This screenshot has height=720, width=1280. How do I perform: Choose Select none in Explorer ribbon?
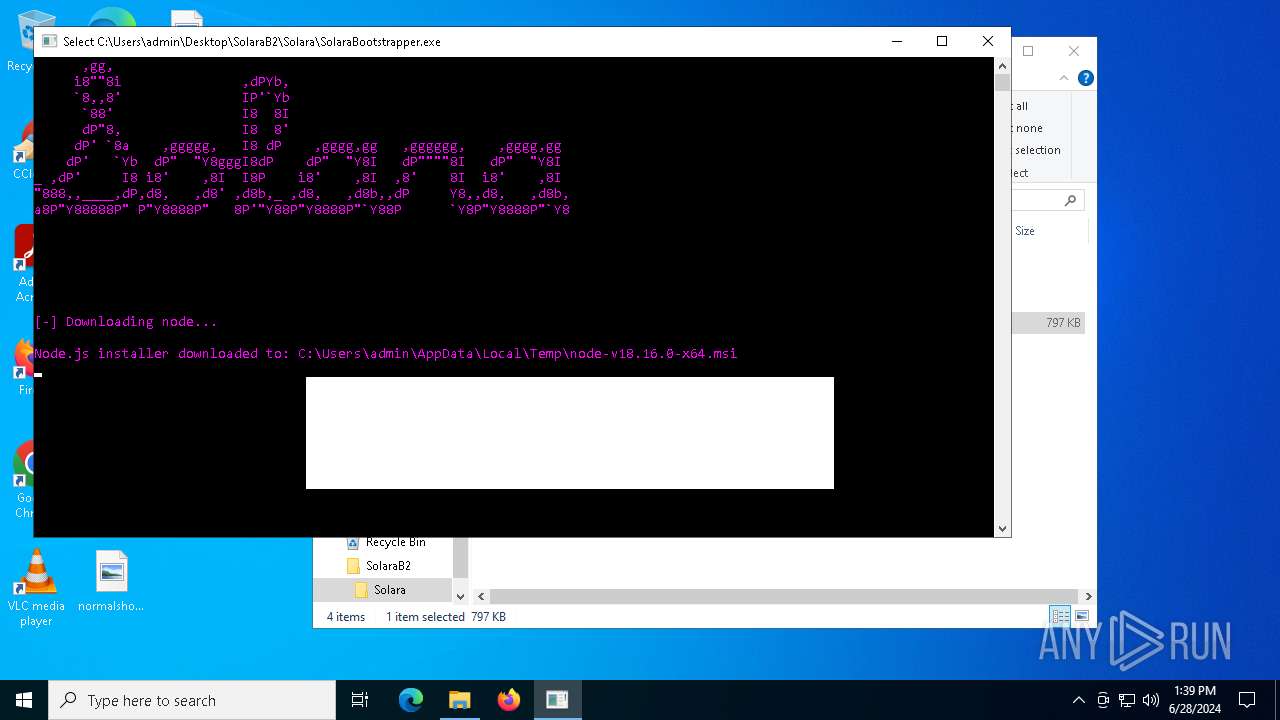click(x=1029, y=128)
